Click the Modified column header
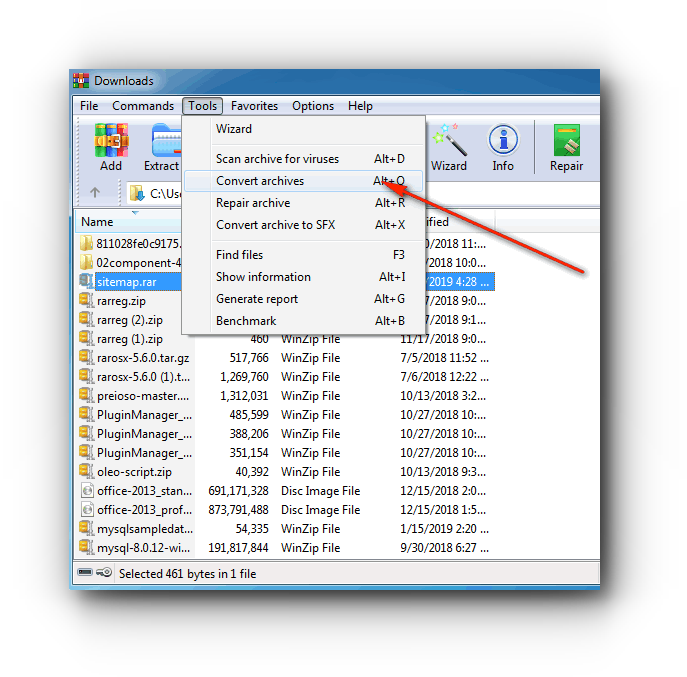The width and height of the screenshot is (687, 677). 459,222
